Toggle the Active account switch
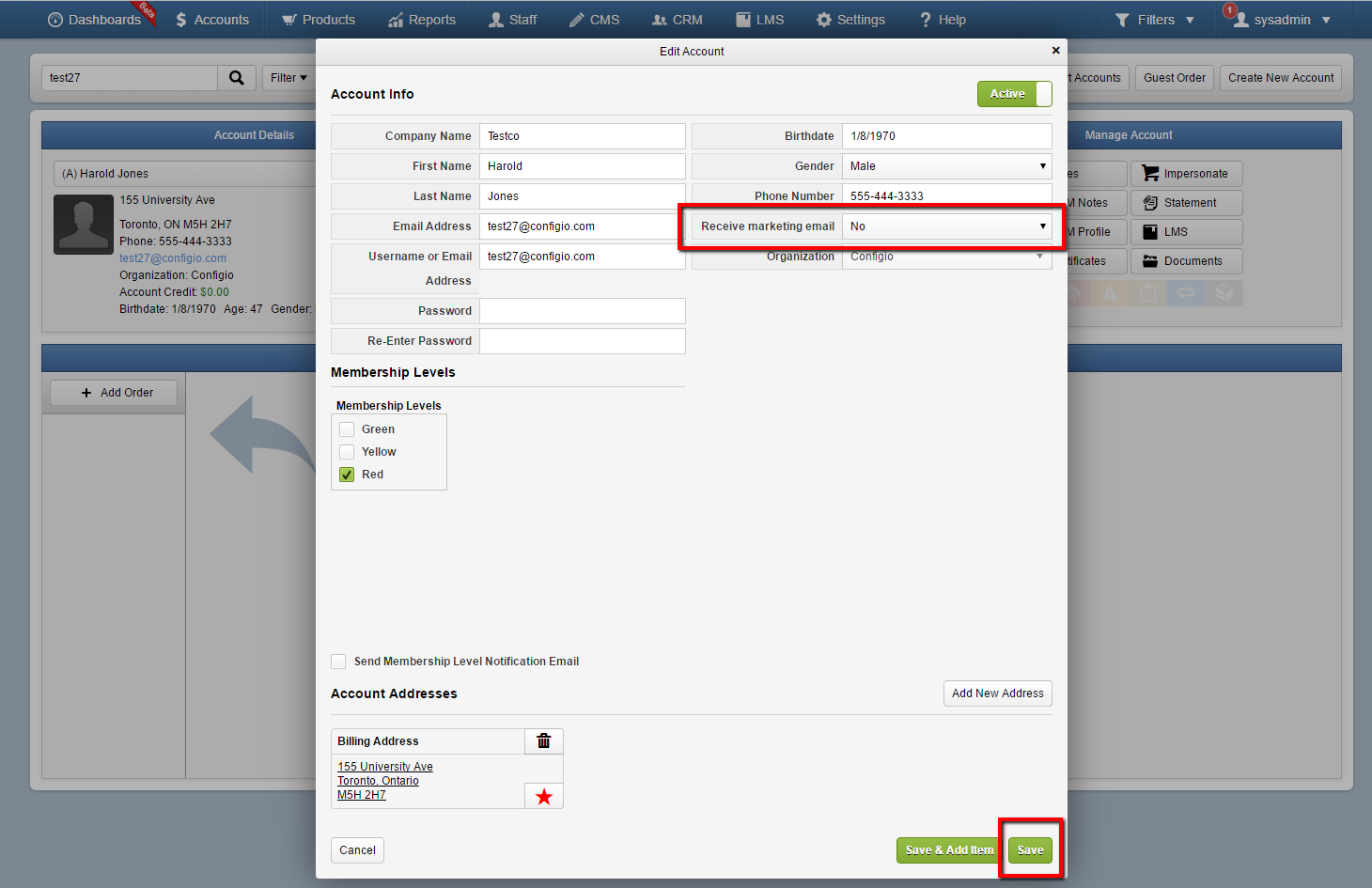This screenshot has width=1372, height=888. (1015, 94)
